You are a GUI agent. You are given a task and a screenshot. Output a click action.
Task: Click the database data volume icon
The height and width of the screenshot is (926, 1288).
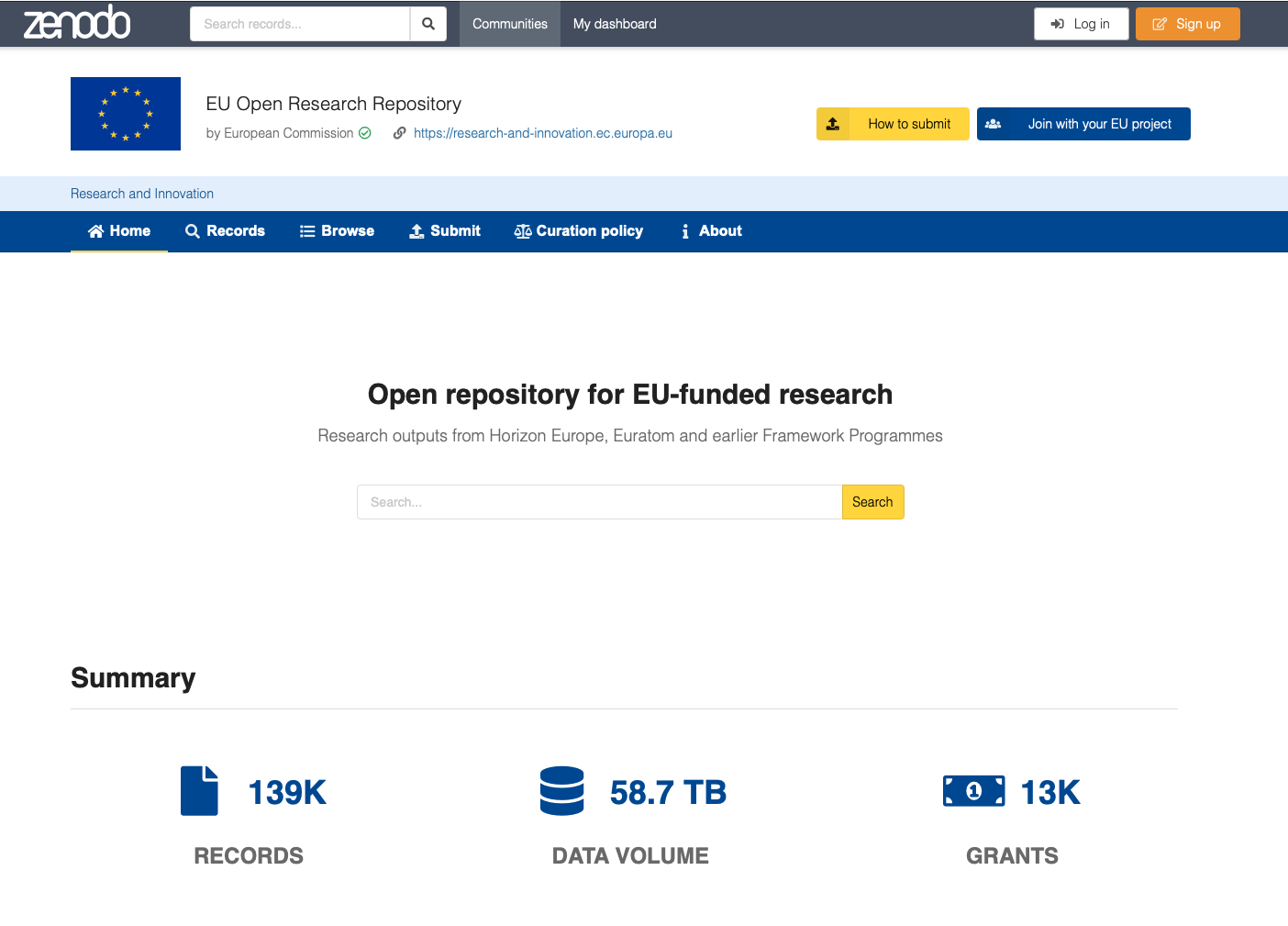click(561, 791)
